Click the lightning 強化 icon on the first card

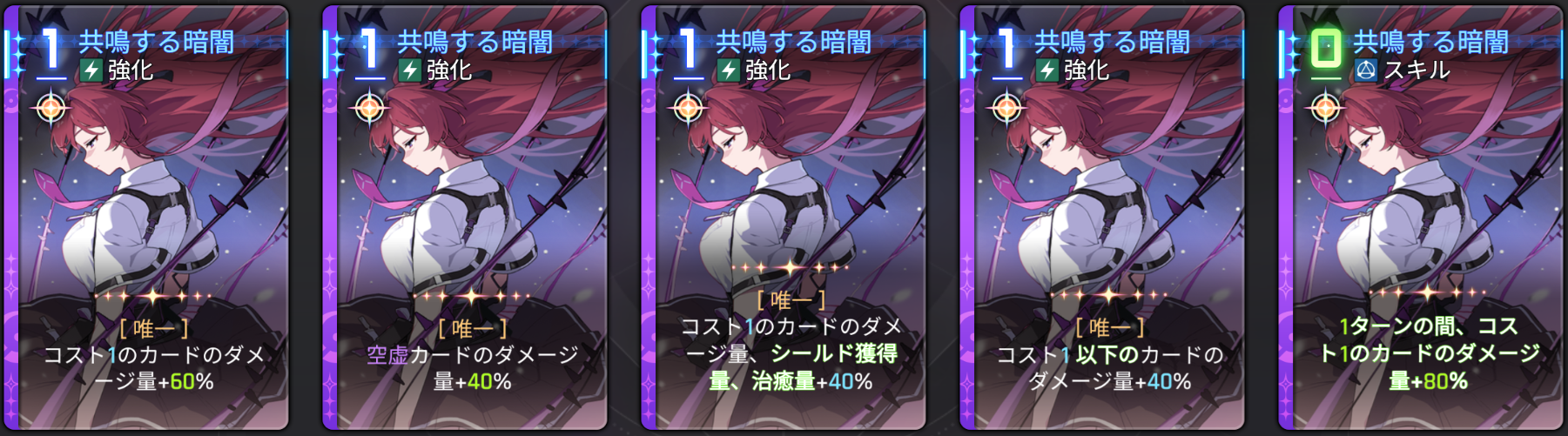click(91, 70)
